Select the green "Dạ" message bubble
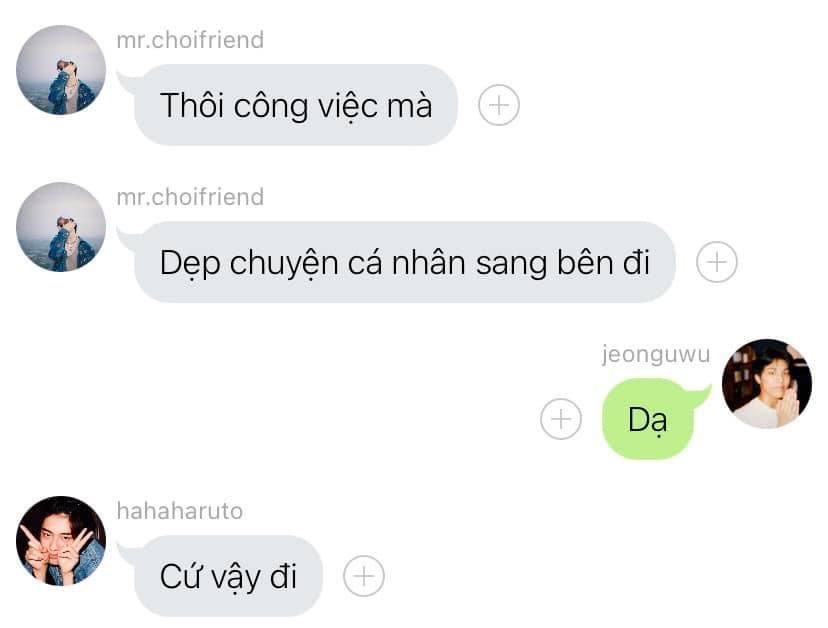The height and width of the screenshot is (628, 828). coord(647,419)
